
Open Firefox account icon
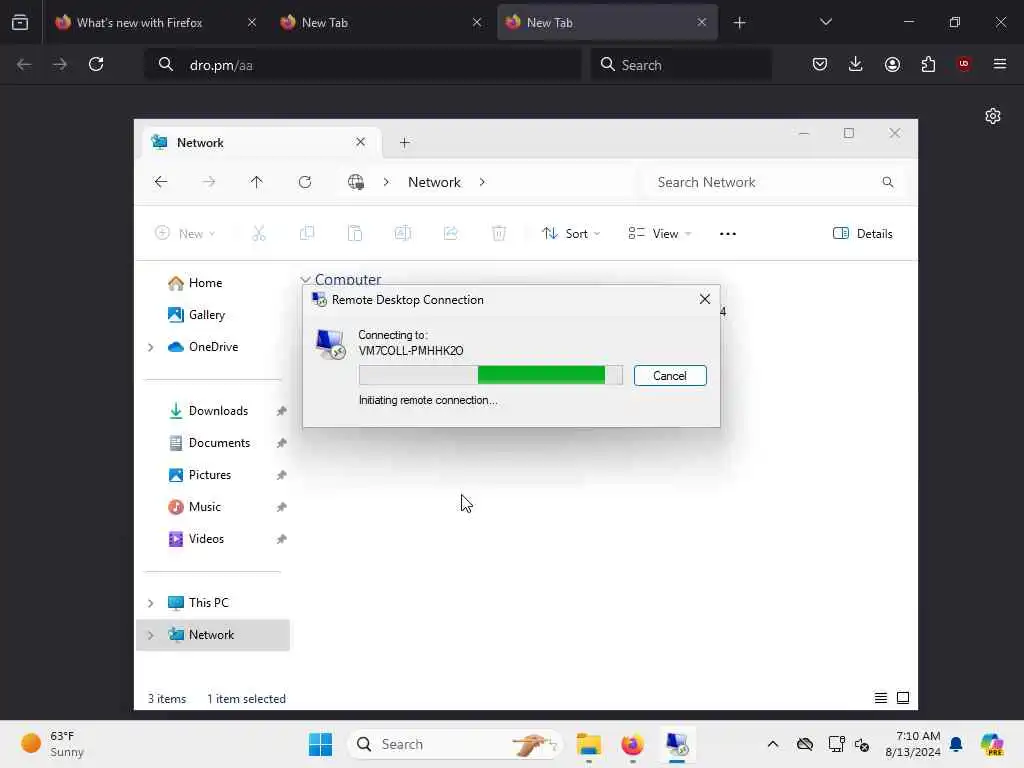(x=892, y=64)
